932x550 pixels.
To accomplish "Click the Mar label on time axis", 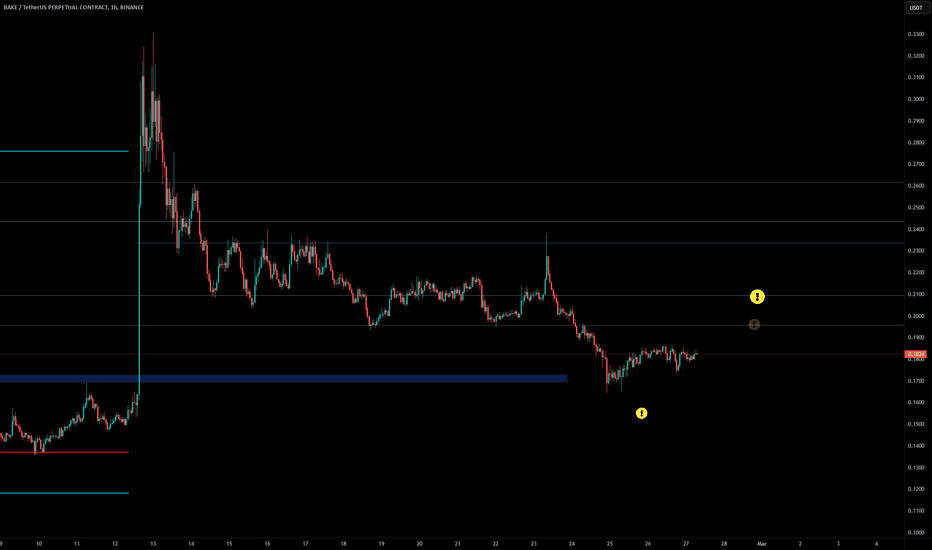I will pos(762,543).
